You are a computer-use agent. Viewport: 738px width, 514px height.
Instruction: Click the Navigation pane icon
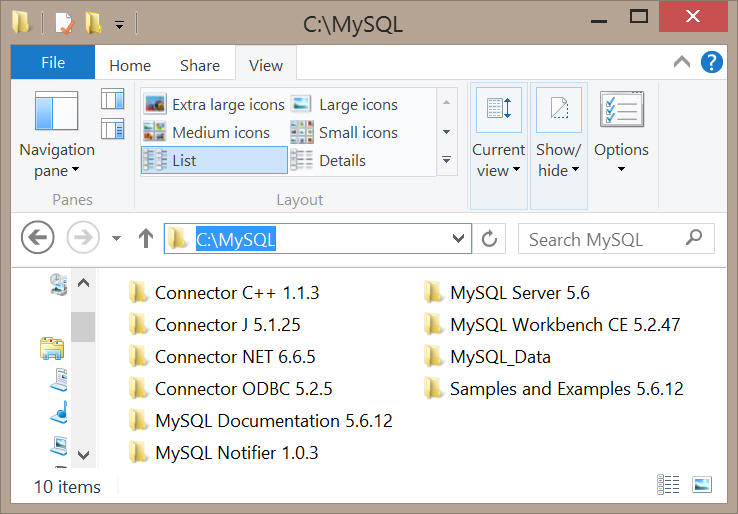pos(56,111)
